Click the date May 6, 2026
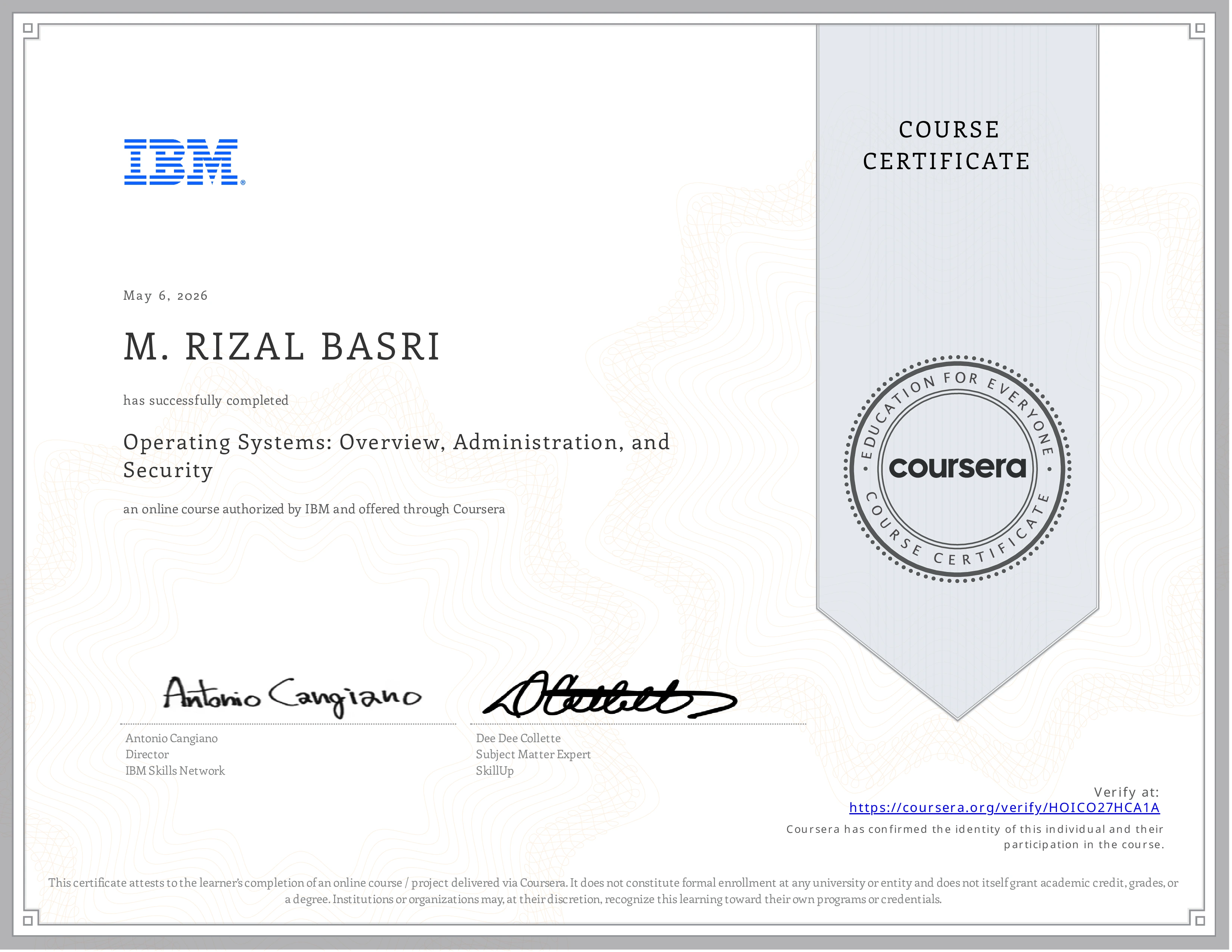 165,296
